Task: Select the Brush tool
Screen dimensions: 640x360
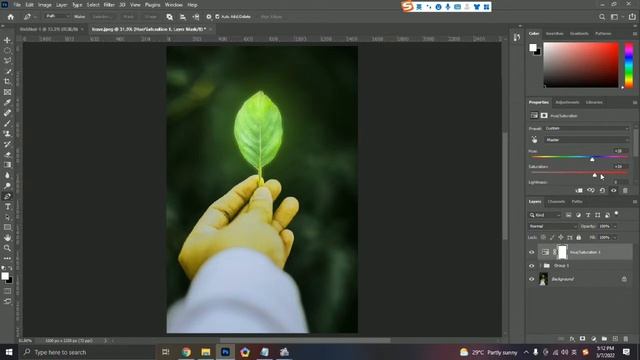Action: [x=7, y=123]
